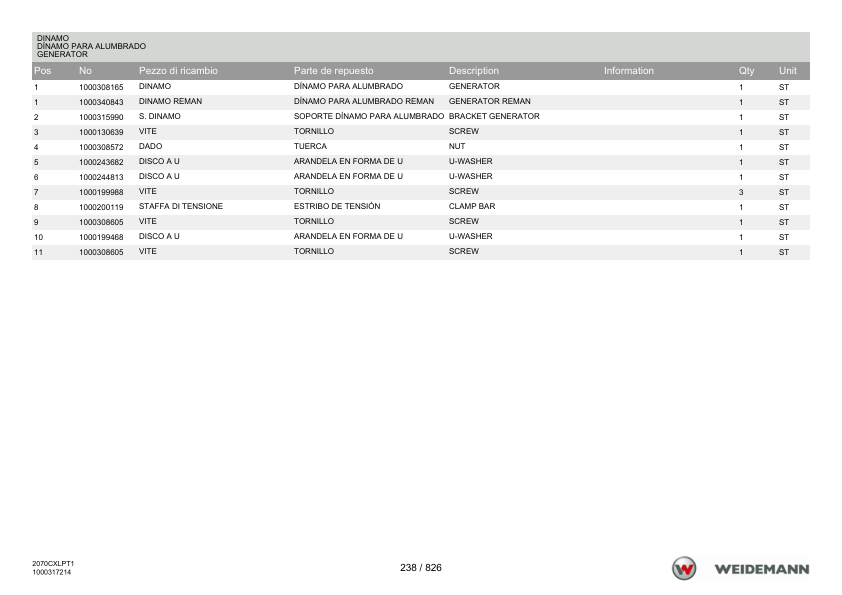Click the Information column header
The image size is (842, 595).
(629, 71)
